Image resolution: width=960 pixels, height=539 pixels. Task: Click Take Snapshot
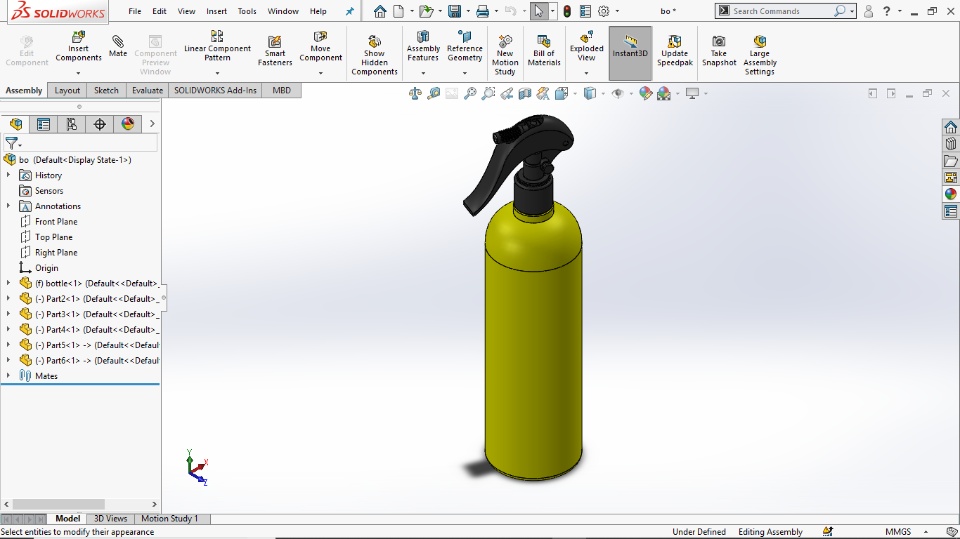(x=719, y=50)
